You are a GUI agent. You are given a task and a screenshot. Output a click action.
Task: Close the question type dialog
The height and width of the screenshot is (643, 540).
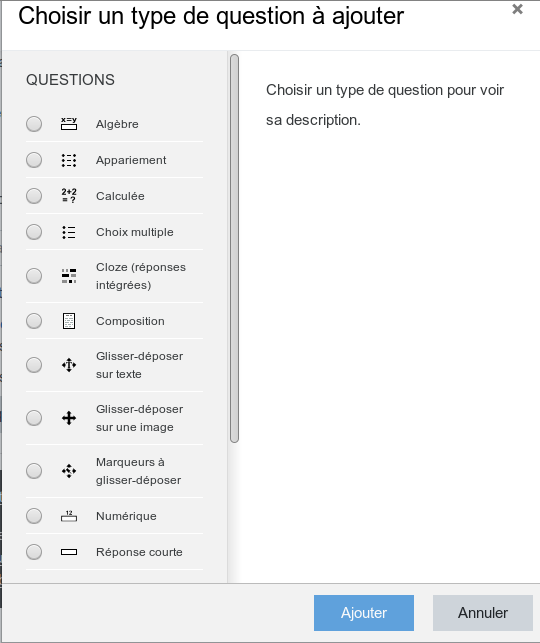pos(517,9)
